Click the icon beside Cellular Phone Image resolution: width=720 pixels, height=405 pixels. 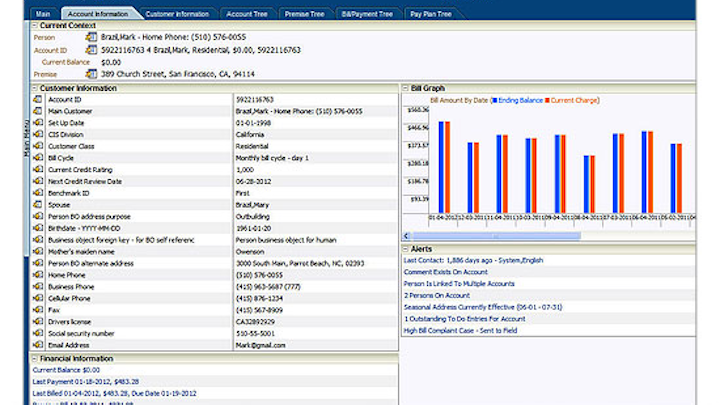(38, 298)
